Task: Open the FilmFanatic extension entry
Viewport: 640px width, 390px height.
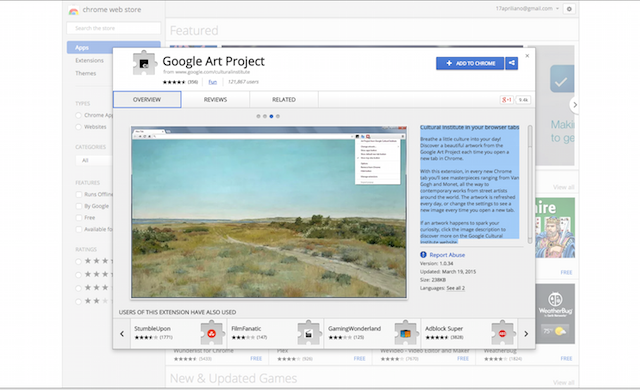Action: pyautogui.click(x=276, y=334)
